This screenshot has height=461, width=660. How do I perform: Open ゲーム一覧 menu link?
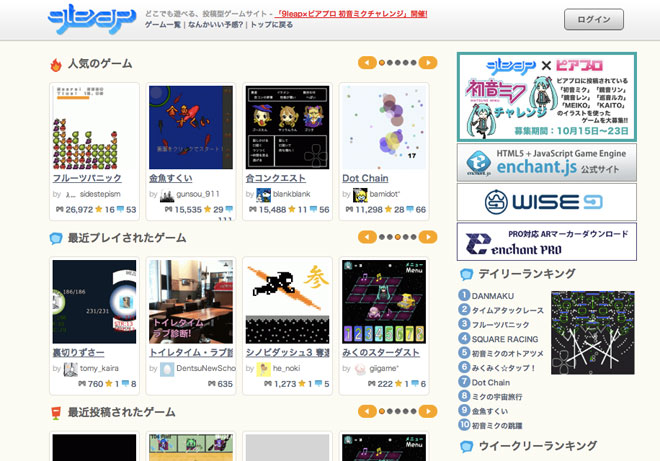pos(163,25)
